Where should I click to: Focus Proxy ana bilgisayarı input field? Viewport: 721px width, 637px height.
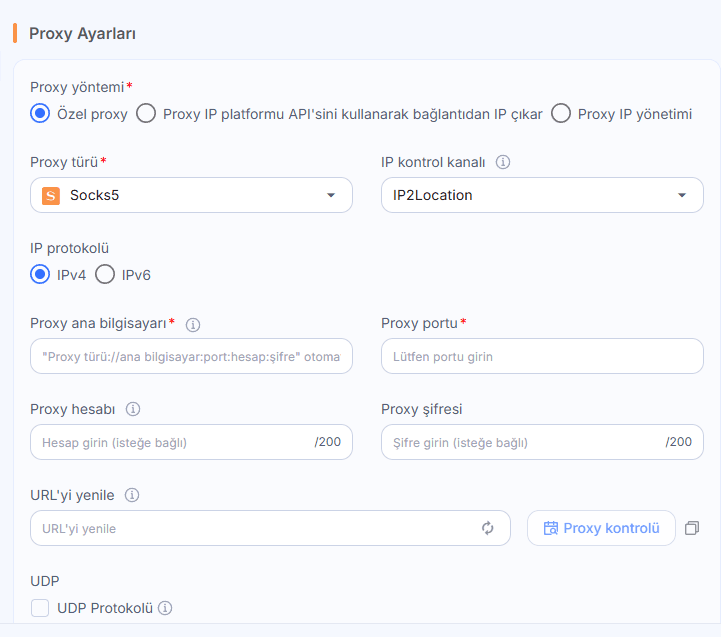click(191, 356)
